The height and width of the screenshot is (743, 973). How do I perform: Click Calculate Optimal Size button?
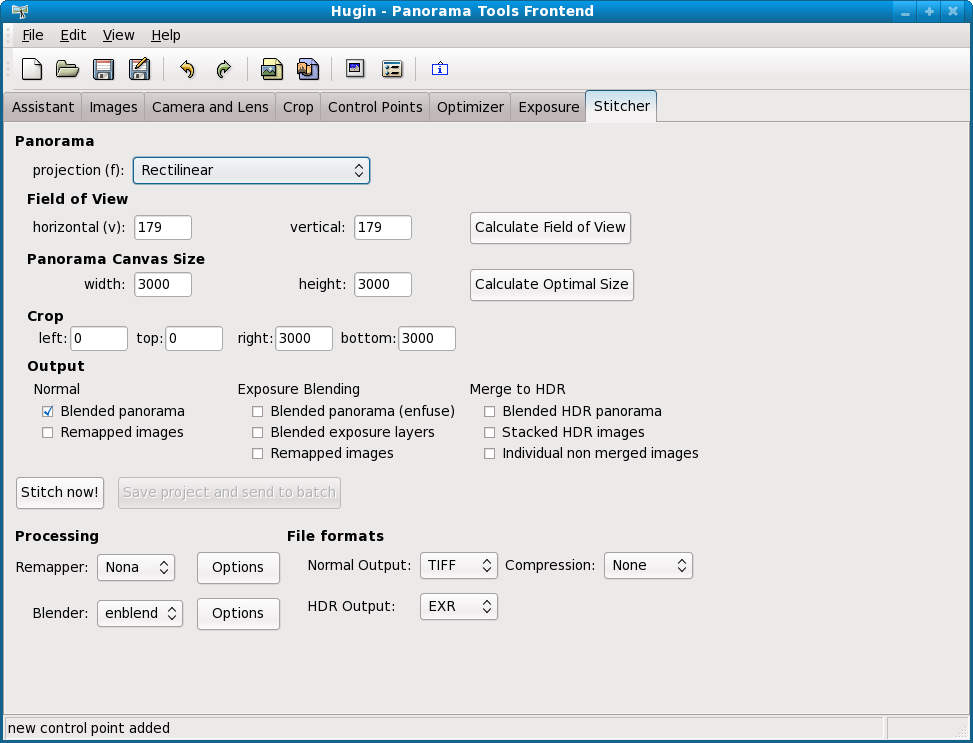click(551, 284)
